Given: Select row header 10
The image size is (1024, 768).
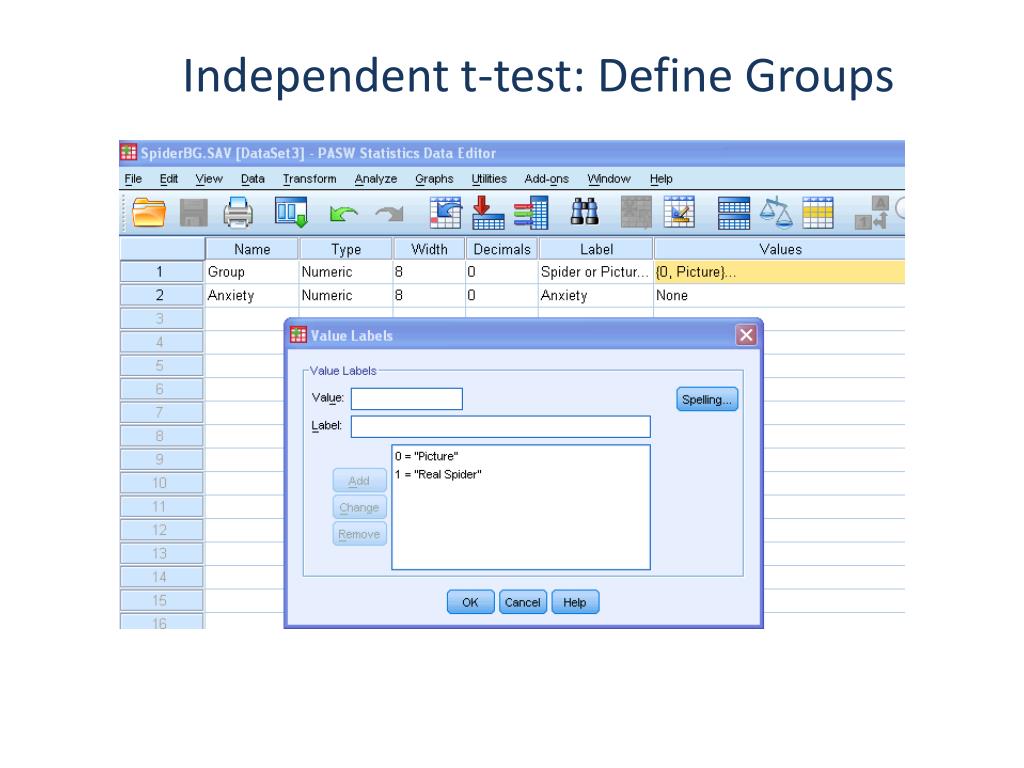Looking at the screenshot, I should tap(161, 483).
